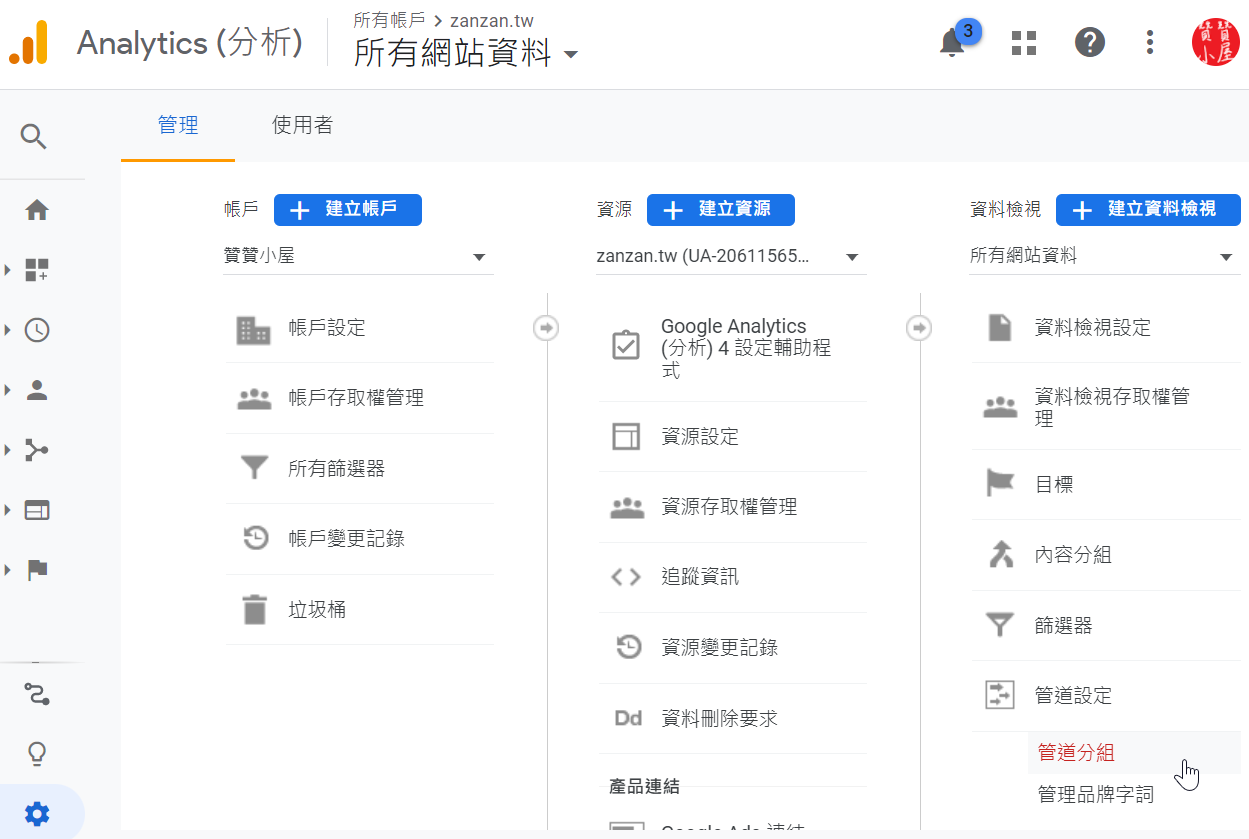The height and width of the screenshot is (839, 1249).
Task: Expand Customization sidebar section arrow
Action: (8, 270)
